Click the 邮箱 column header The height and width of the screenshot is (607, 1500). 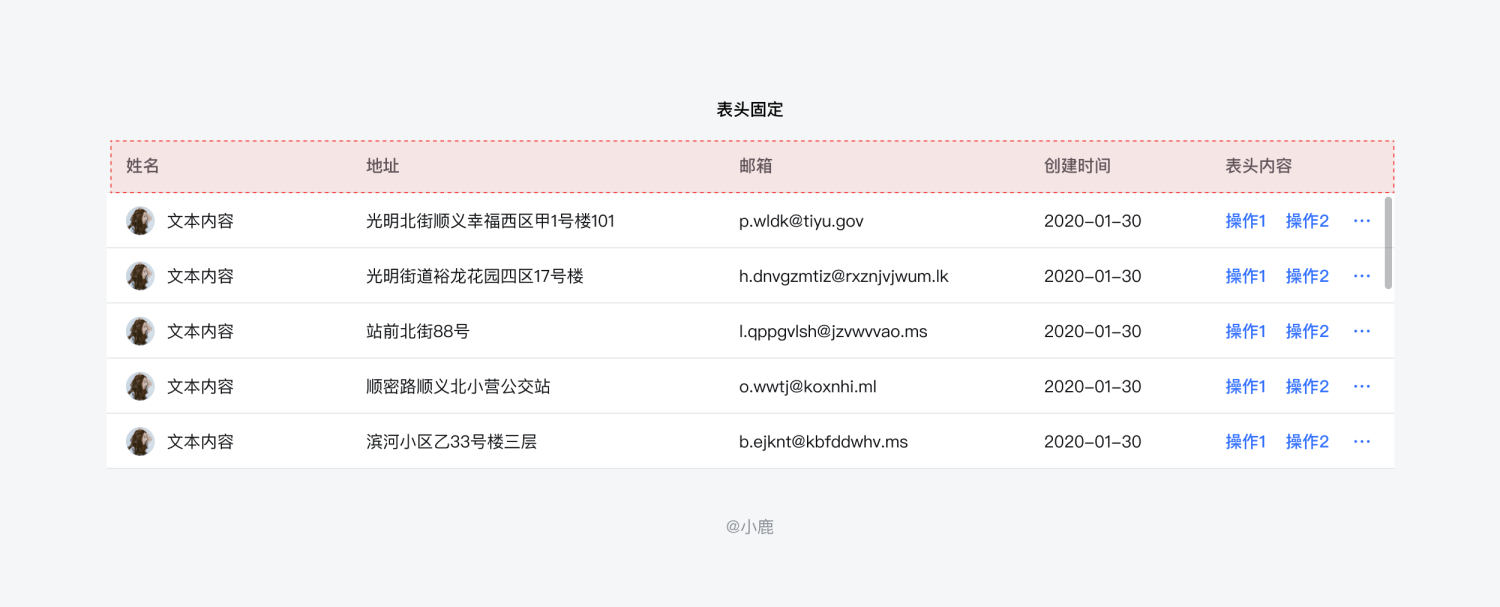(x=756, y=166)
